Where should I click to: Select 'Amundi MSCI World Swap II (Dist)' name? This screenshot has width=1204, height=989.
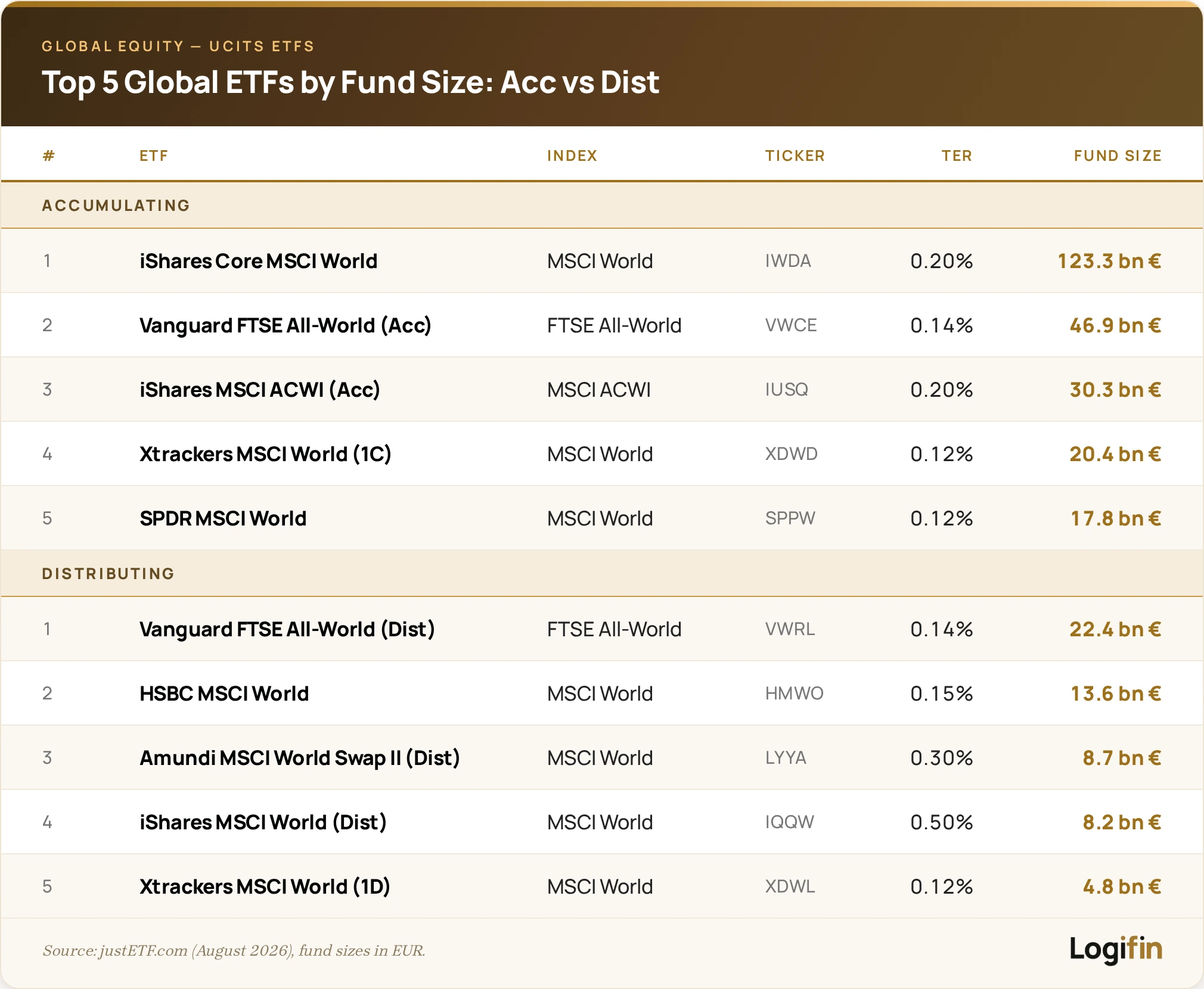[x=300, y=758]
